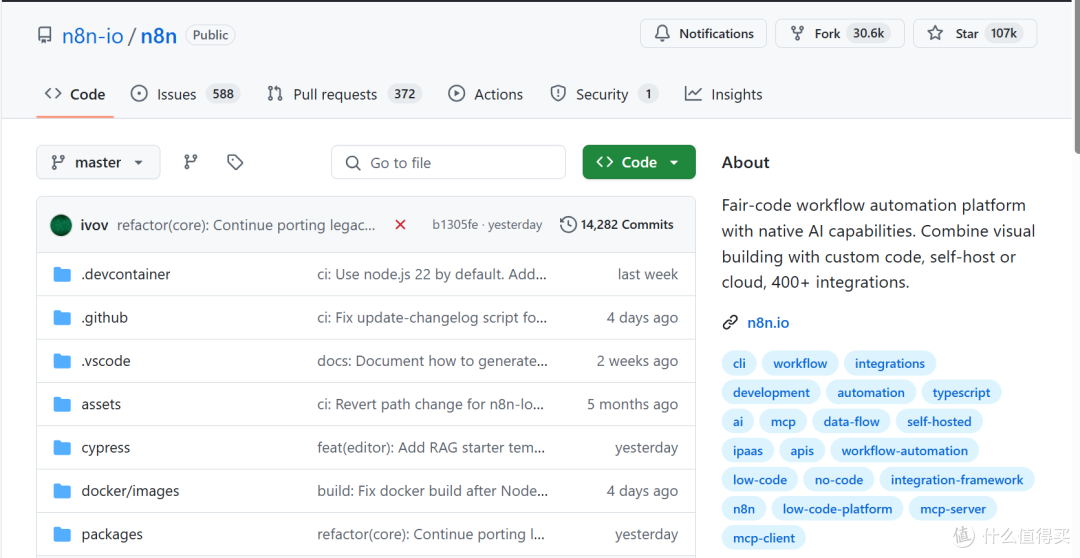Click the ivov avatar image
Image resolution: width=1080 pixels, height=558 pixels.
coord(61,225)
